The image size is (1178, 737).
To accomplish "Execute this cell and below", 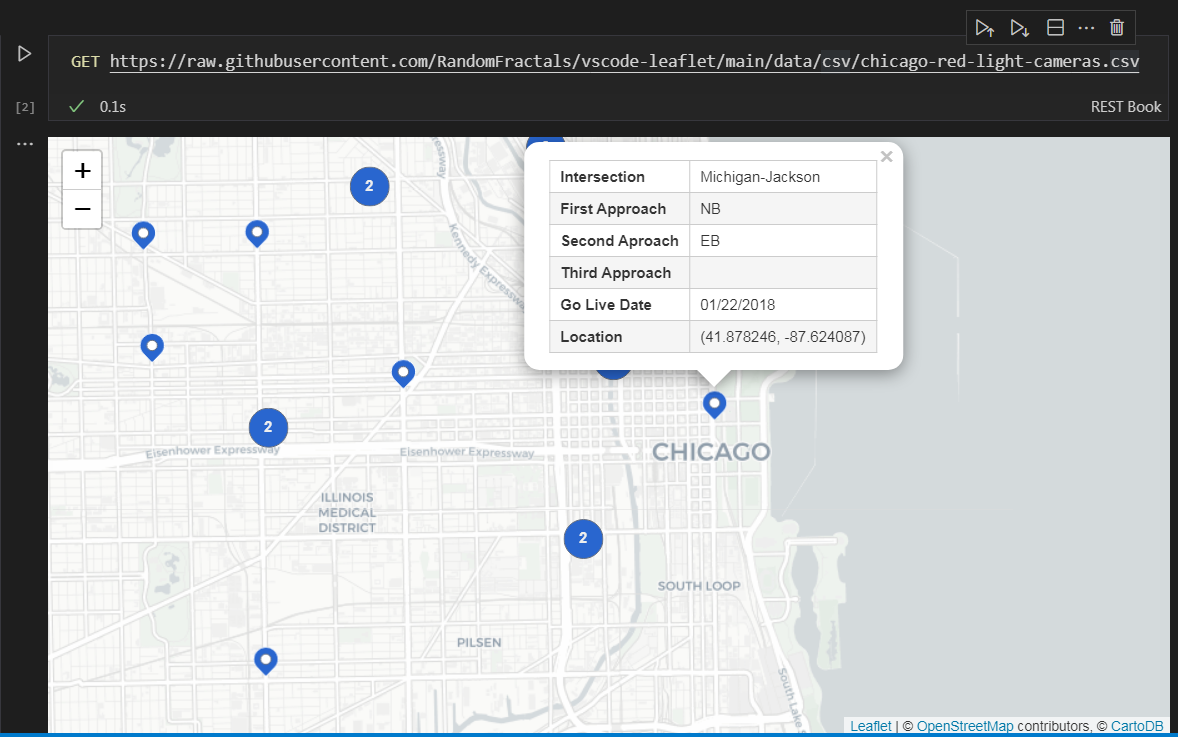I will coord(1020,27).
